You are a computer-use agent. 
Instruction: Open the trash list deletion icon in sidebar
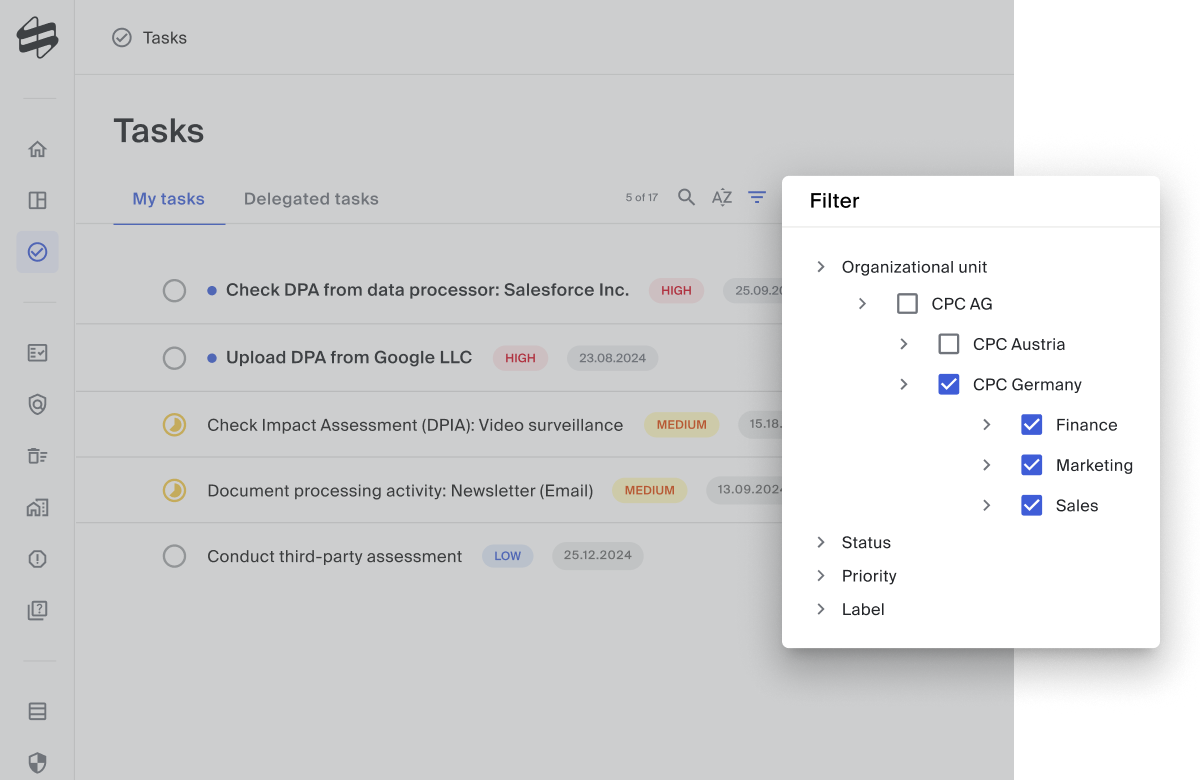pos(37,456)
